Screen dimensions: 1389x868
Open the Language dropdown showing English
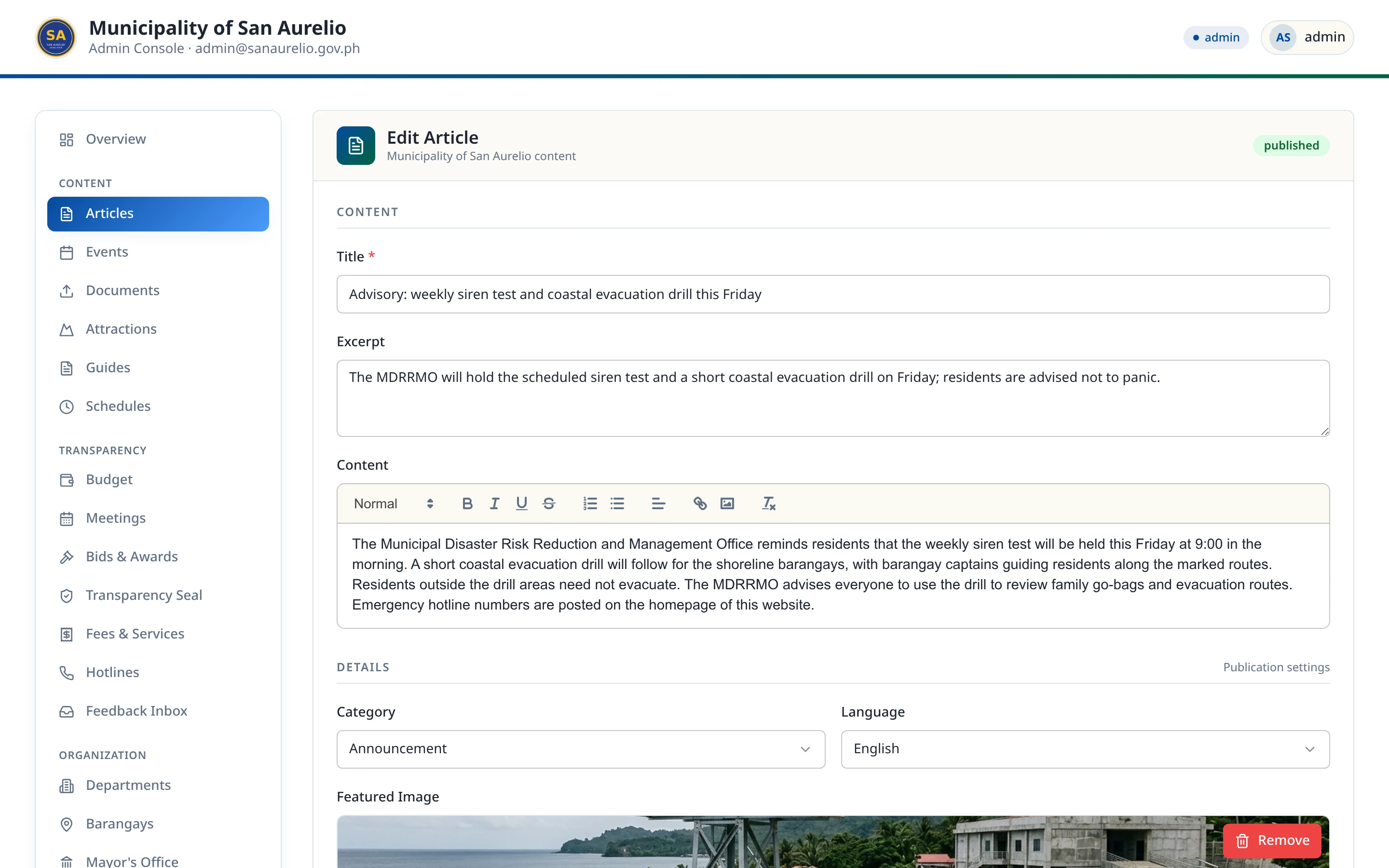tap(1085, 749)
